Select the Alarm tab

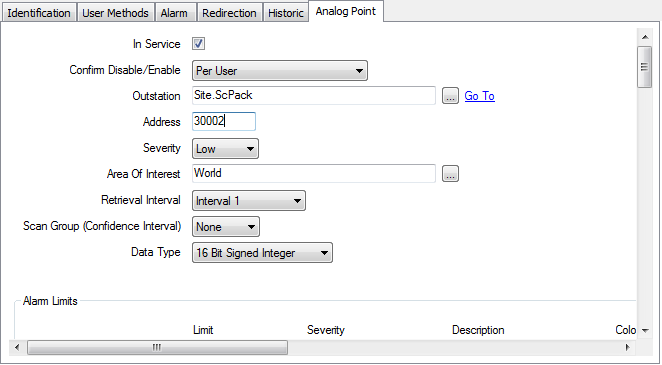click(x=174, y=13)
